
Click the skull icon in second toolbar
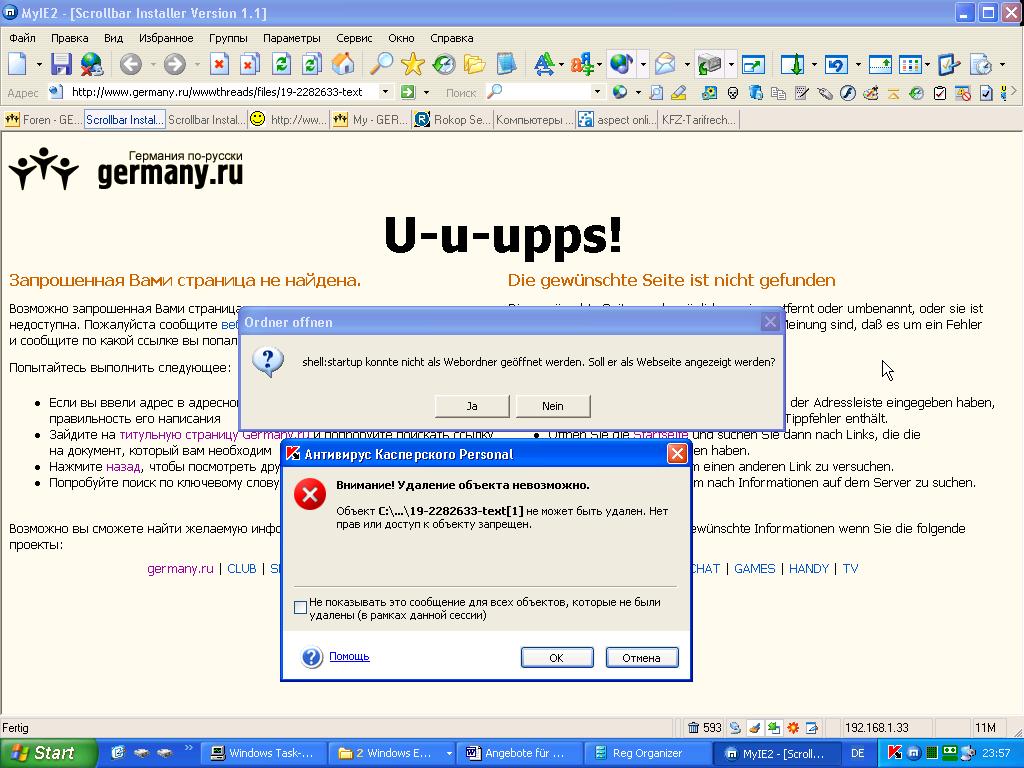(x=733, y=93)
